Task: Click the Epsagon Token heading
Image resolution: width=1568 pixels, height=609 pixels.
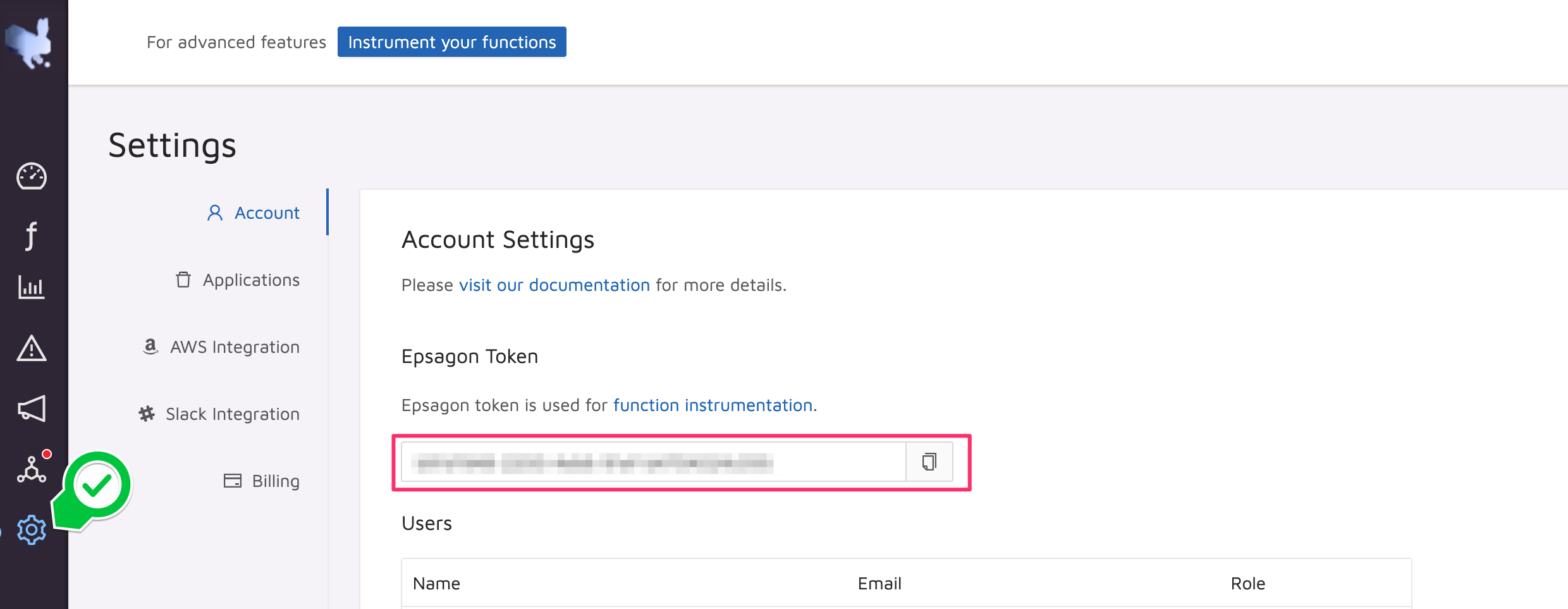Action: pyautogui.click(x=470, y=357)
